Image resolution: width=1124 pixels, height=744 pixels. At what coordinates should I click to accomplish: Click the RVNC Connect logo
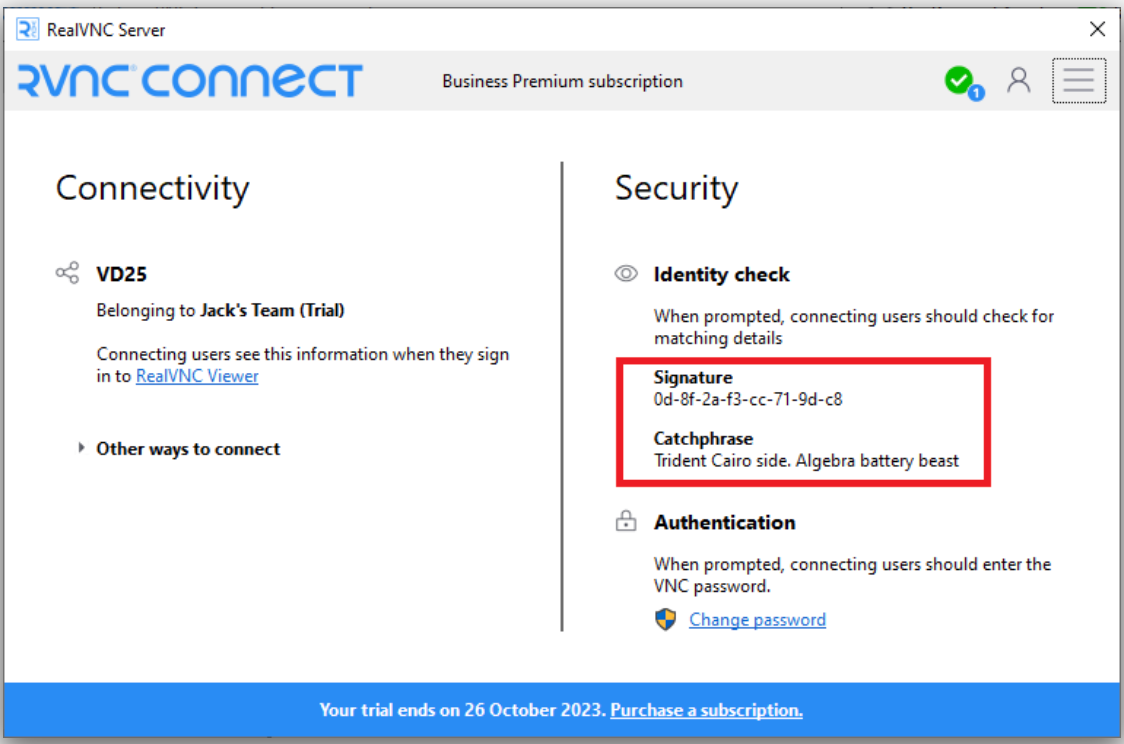pyautogui.click(x=190, y=80)
